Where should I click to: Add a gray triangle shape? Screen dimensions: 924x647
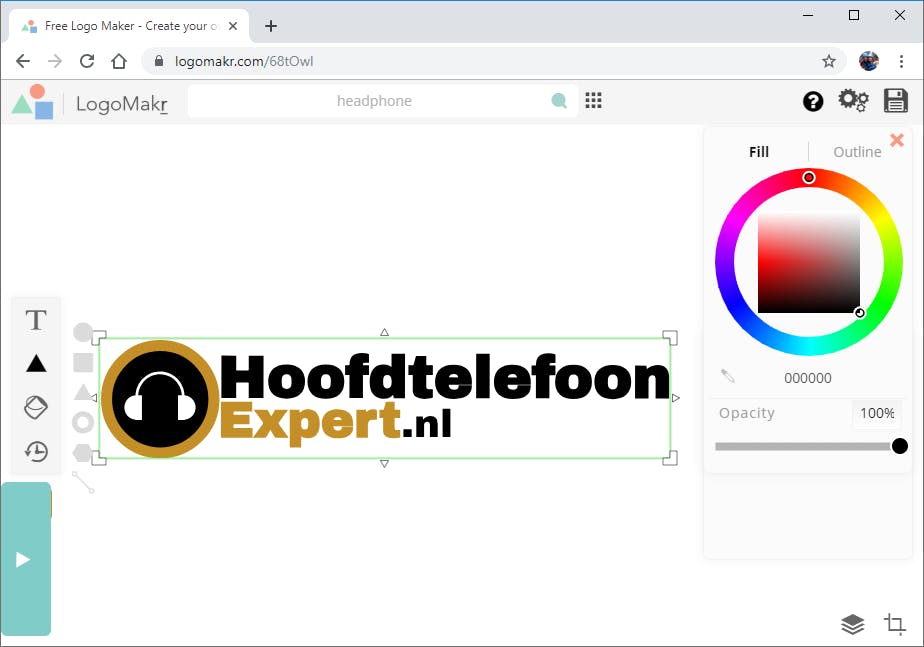point(83,392)
